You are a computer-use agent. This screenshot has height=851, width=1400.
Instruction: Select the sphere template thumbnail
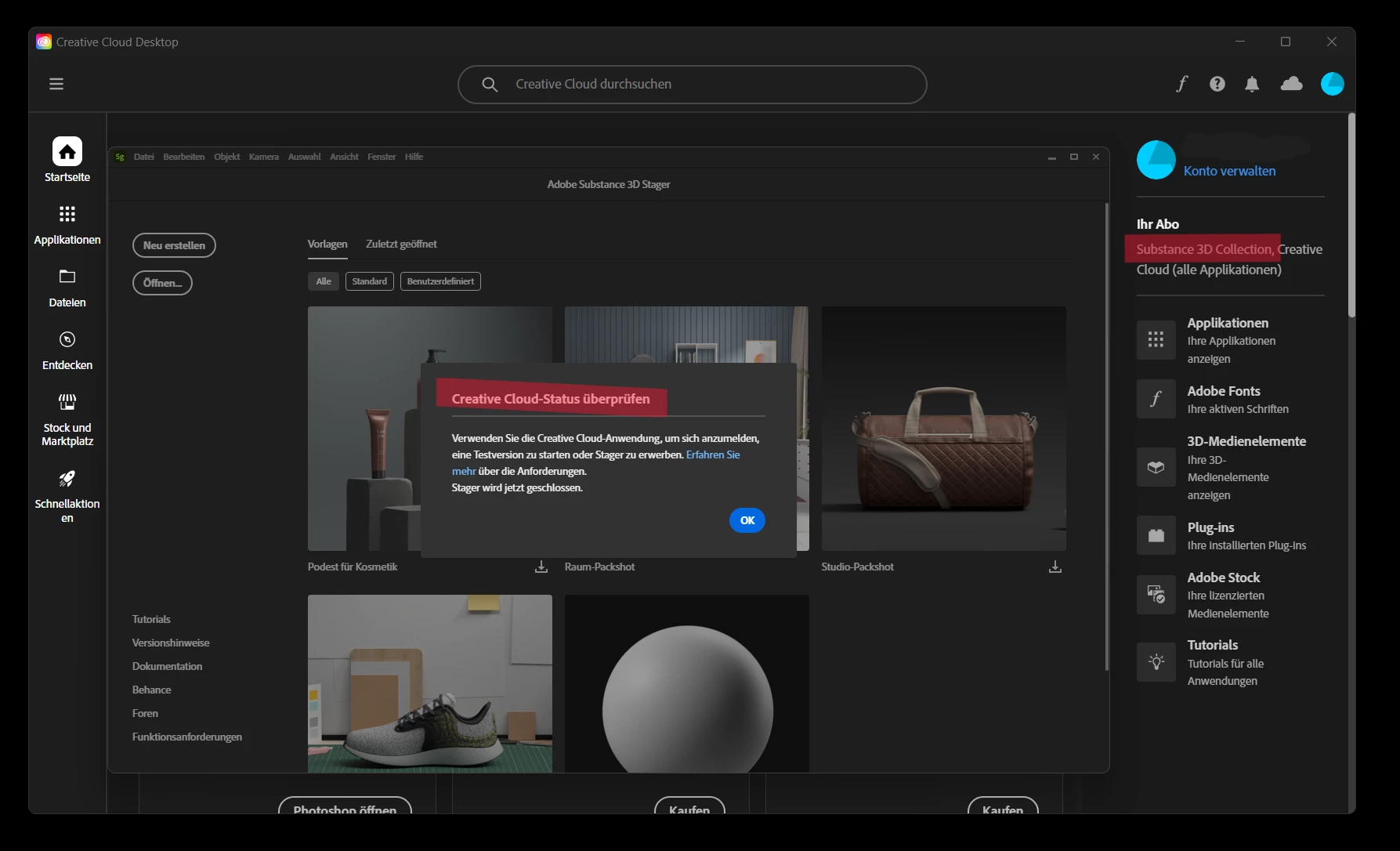[687, 683]
